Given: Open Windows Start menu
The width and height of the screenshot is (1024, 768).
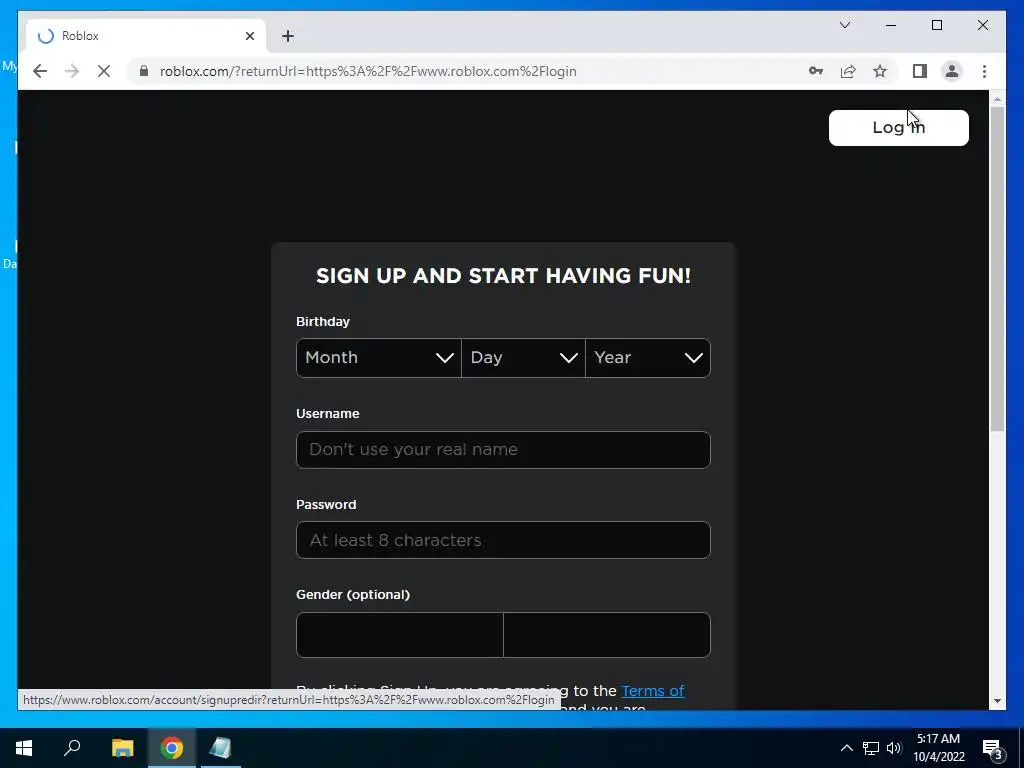Looking at the screenshot, I should tap(24, 748).
